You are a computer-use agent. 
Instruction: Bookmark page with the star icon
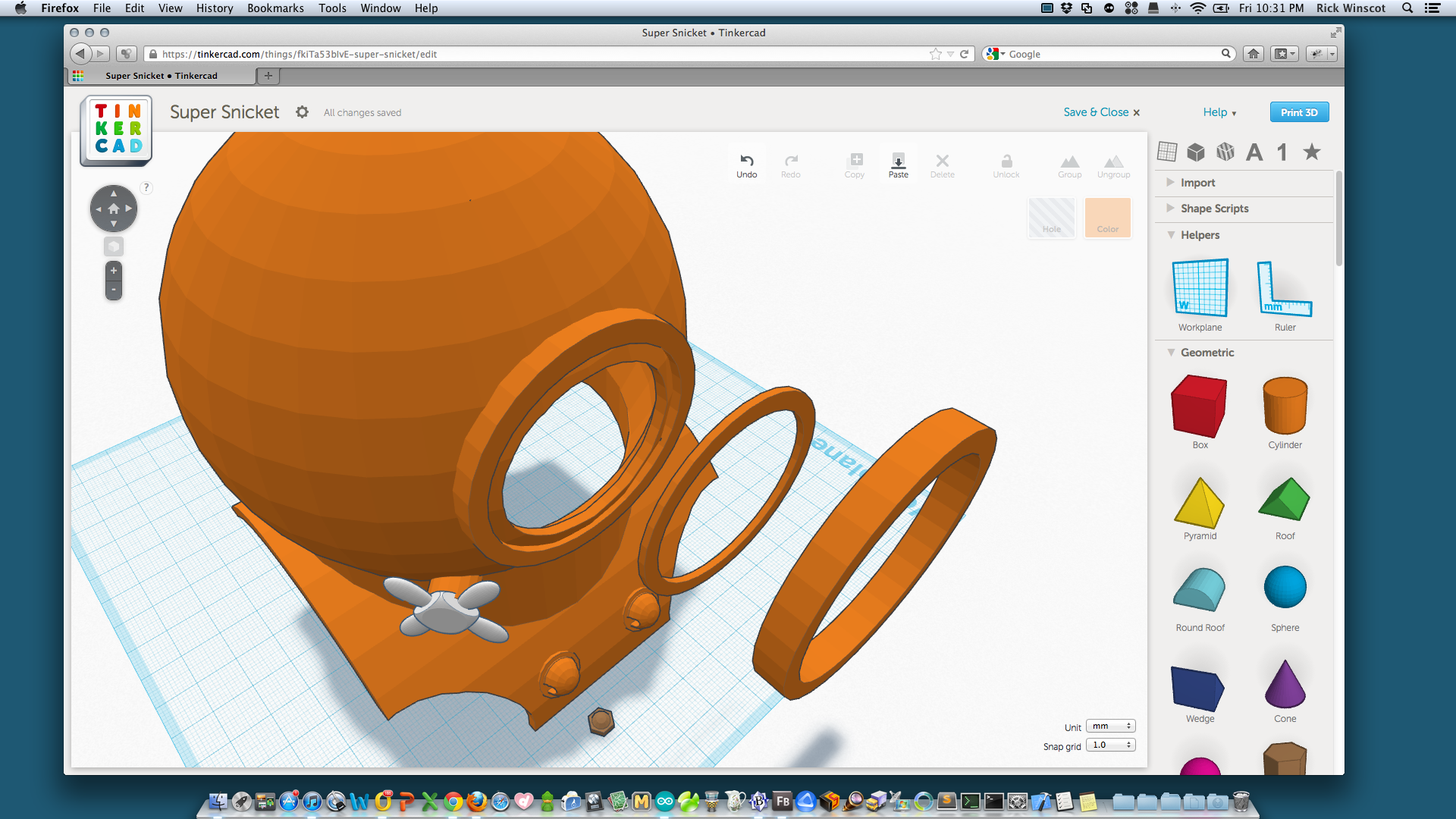tap(936, 54)
